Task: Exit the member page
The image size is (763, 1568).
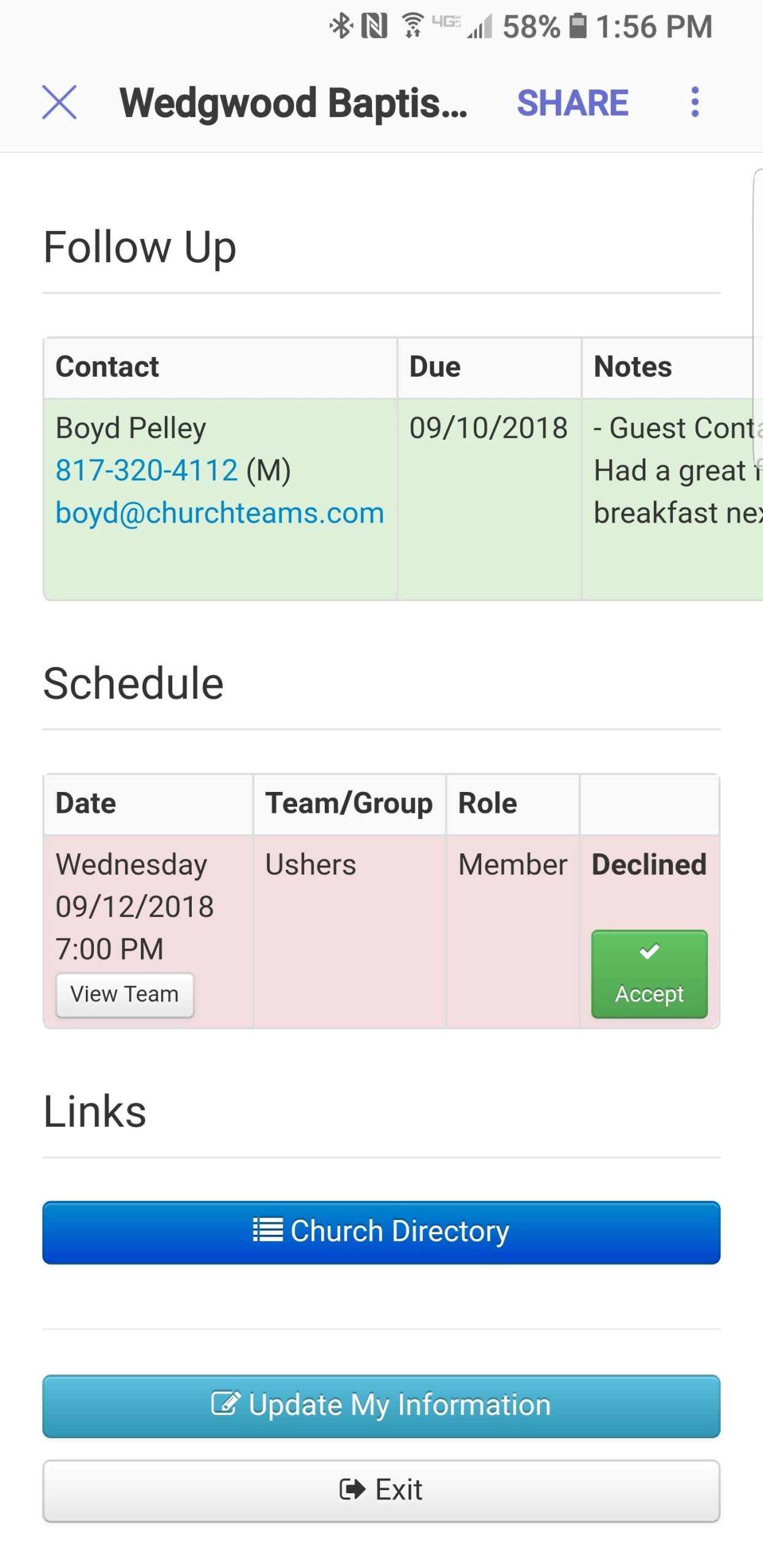Action: (x=381, y=1490)
